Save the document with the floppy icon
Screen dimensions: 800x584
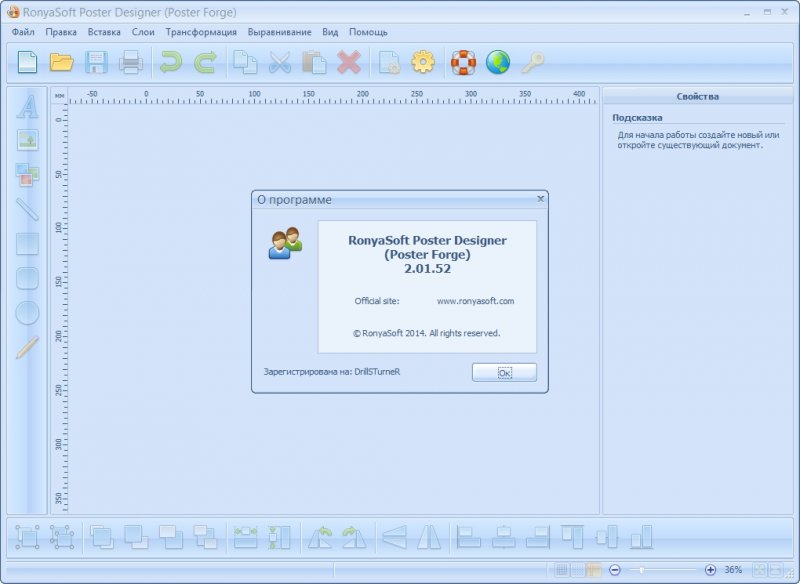coord(96,63)
